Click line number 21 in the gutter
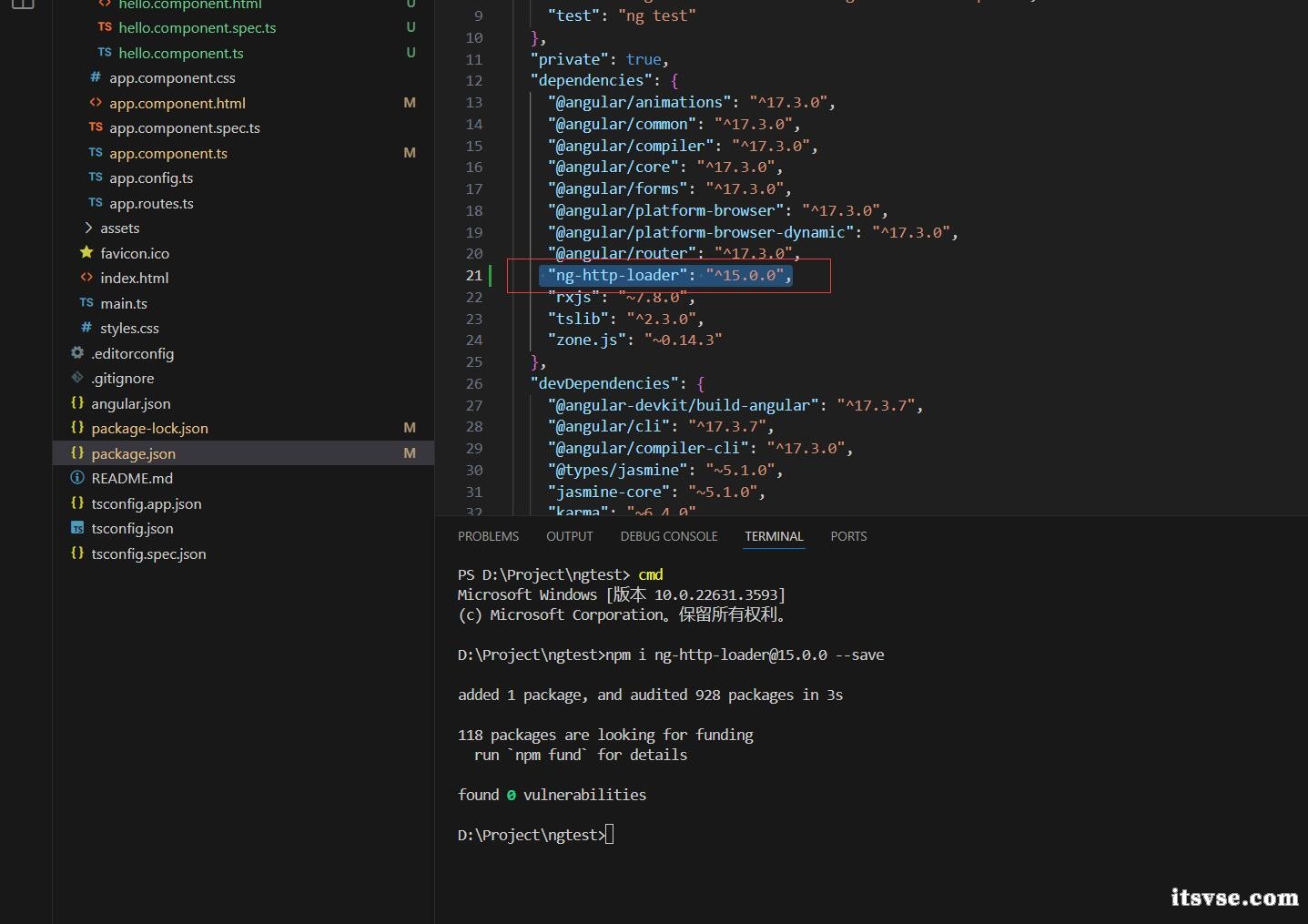 coord(474,275)
